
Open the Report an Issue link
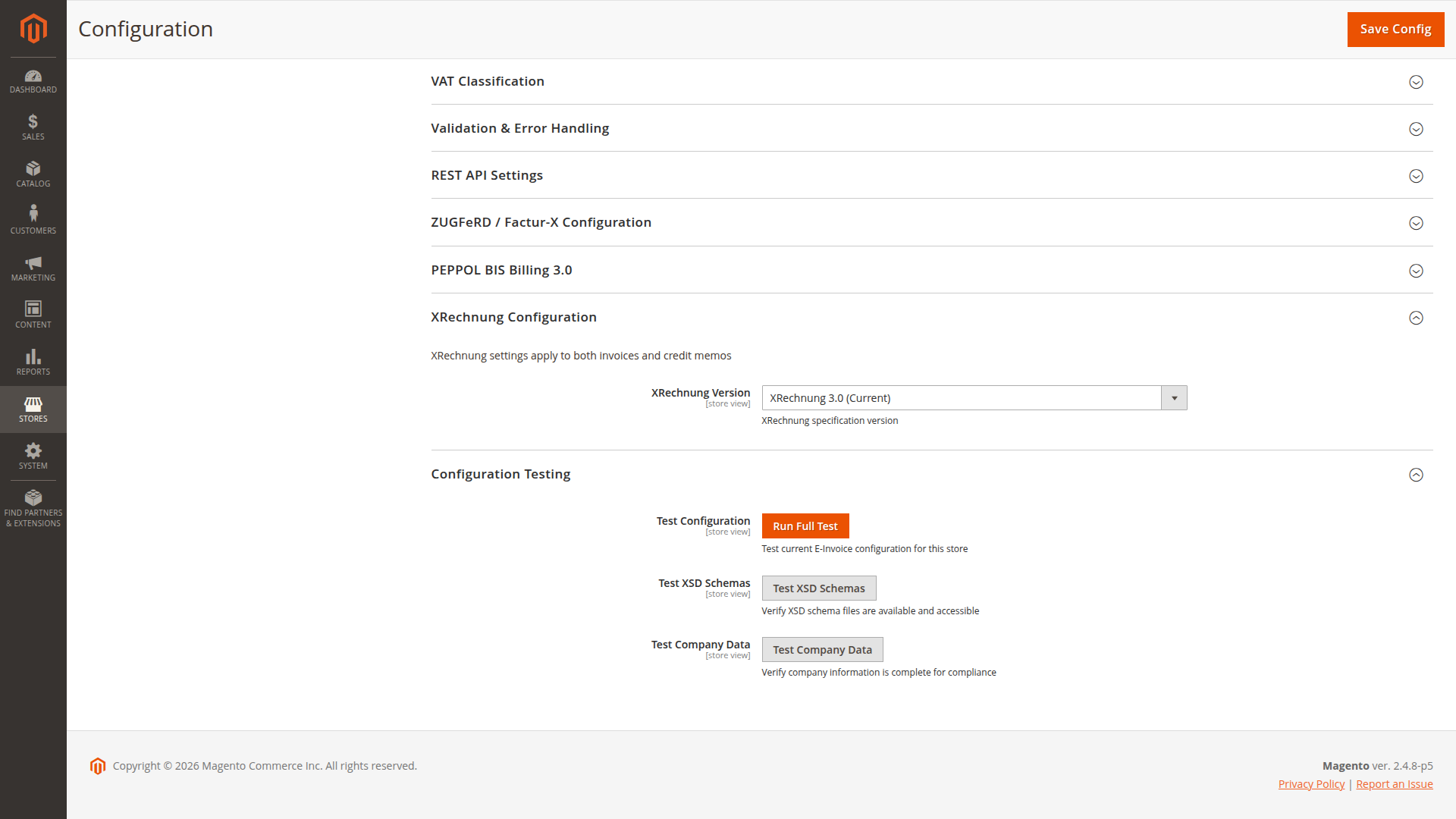click(1394, 784)
